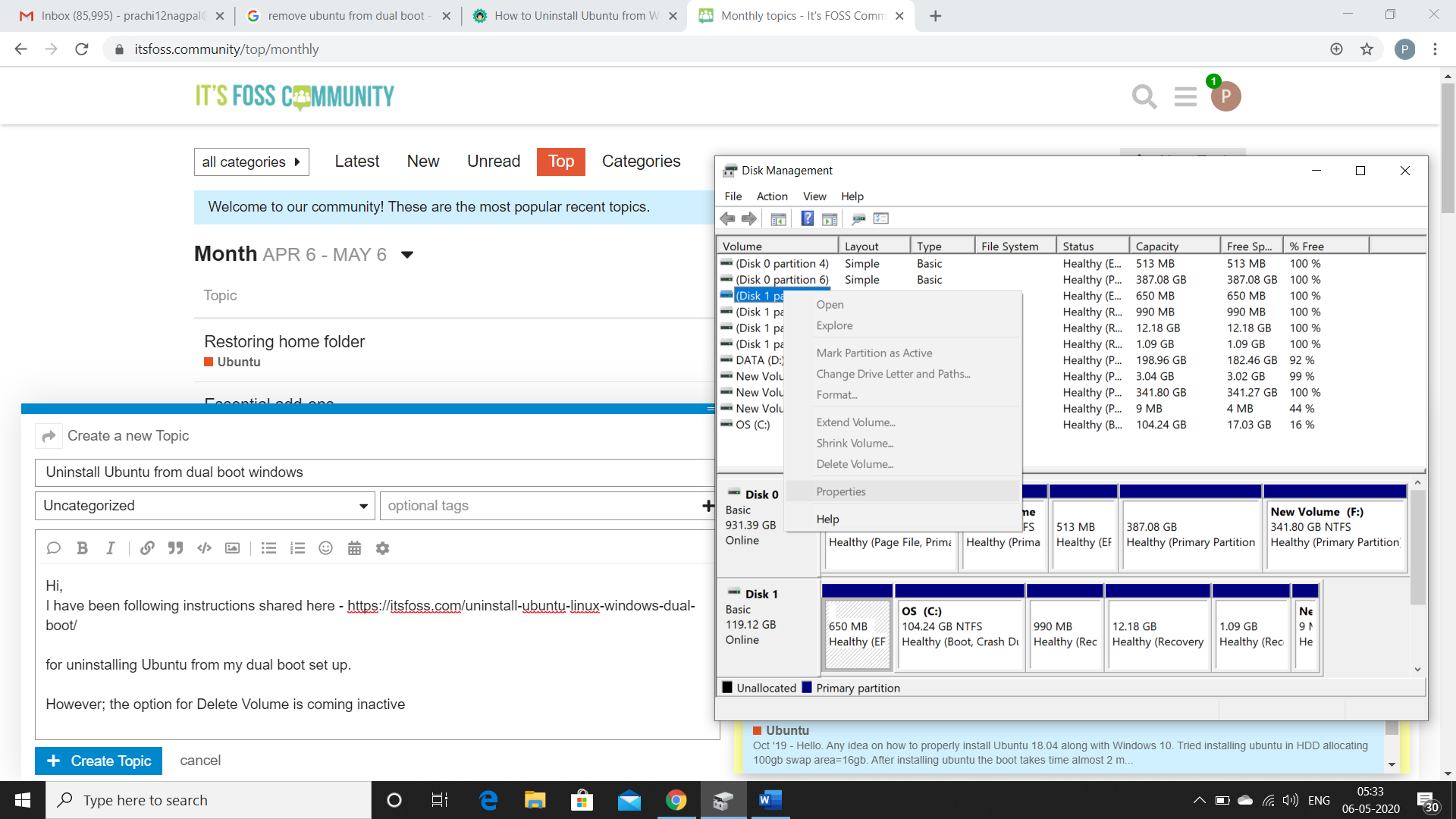The height and width of the screenshot is (819, 1456).
Task: Insert an emoji into the post
Action: [325, 548]
